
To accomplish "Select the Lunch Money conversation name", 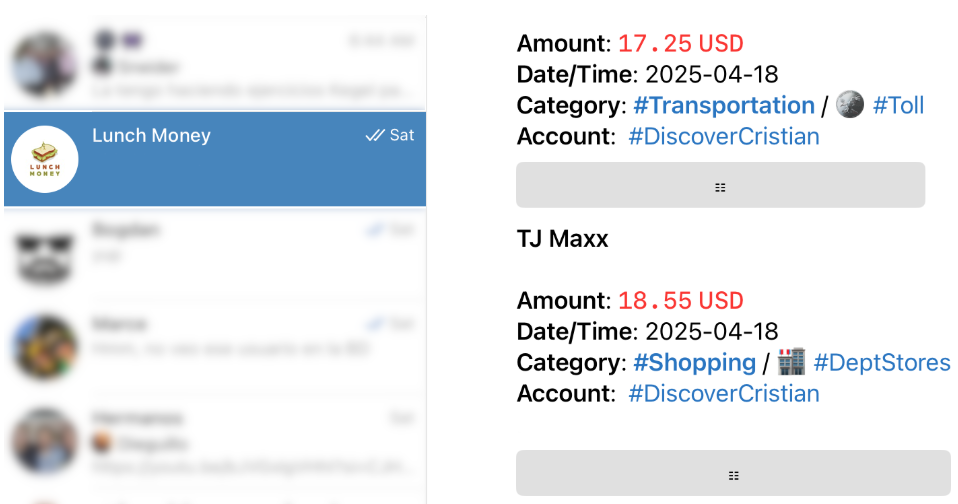I will [x=151, y=135].
